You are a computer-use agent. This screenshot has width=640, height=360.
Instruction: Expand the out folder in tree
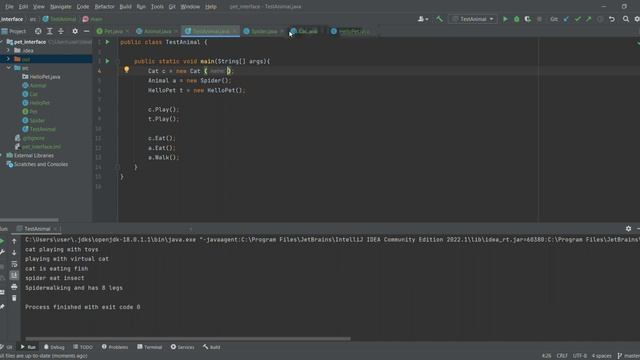pyautogui.click(x=8, y=59)
